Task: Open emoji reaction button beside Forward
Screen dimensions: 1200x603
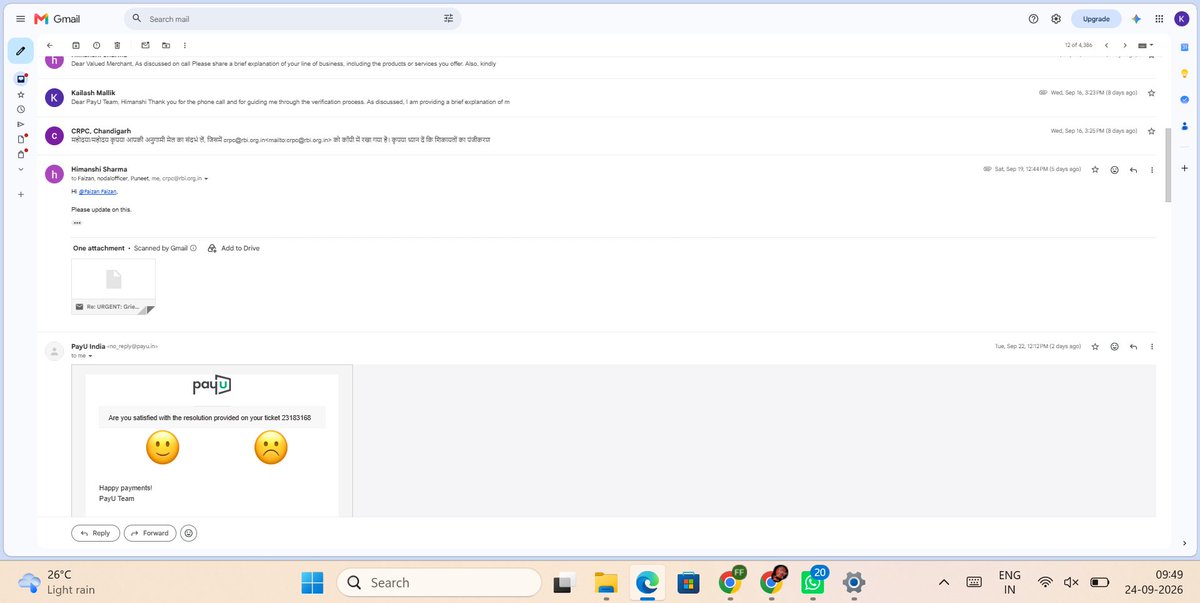Action: click(x=189, y=533)
